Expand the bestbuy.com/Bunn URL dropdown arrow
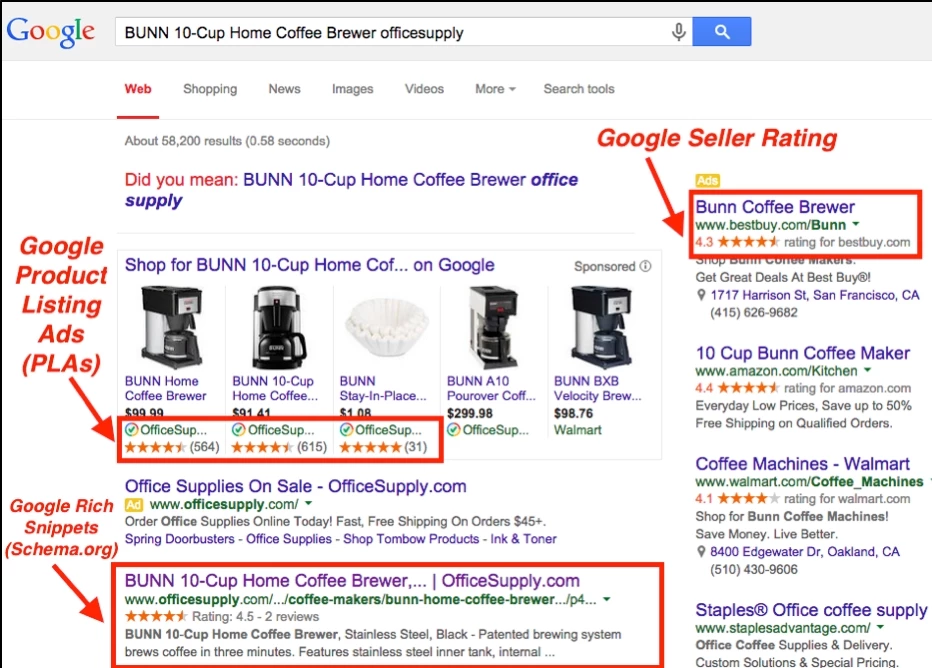 (x=856, y=226)
